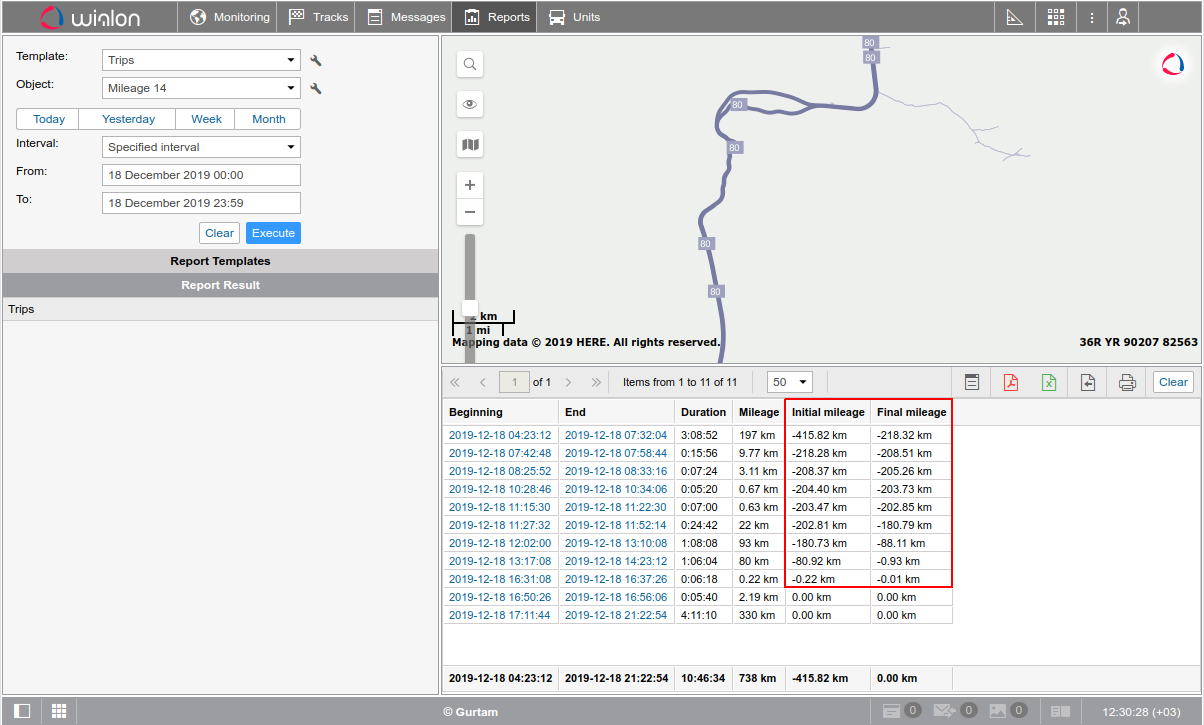
Task: Click the bottom bar grid icon
Action: click(x=59, y=711)
